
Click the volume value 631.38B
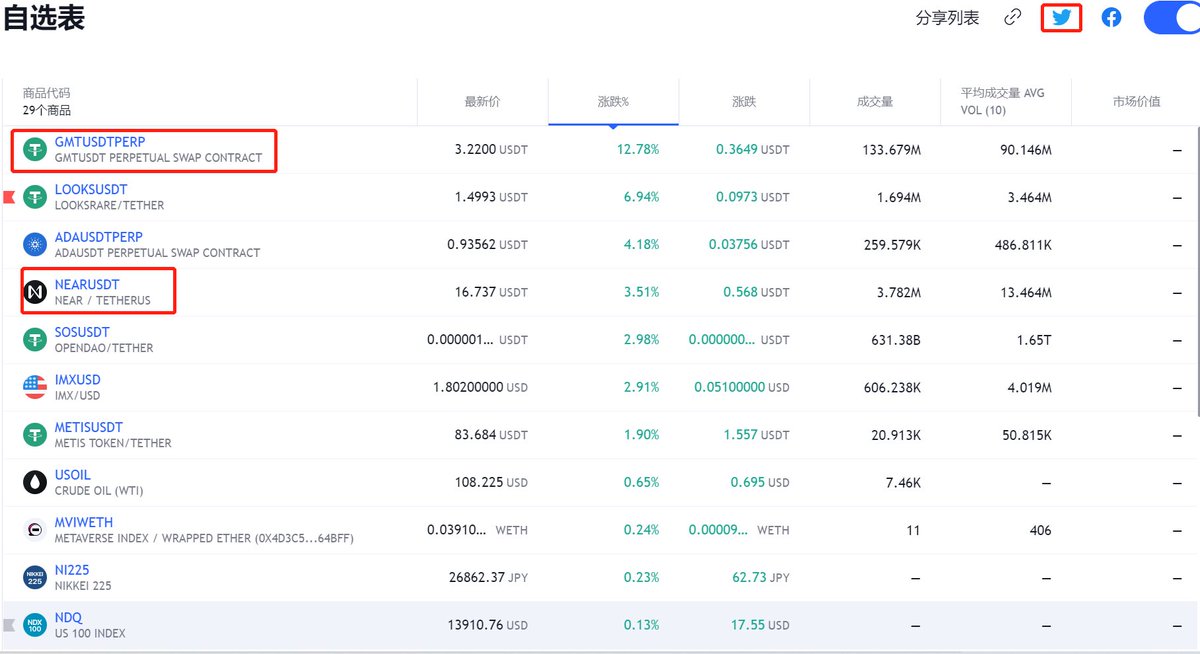896,340
